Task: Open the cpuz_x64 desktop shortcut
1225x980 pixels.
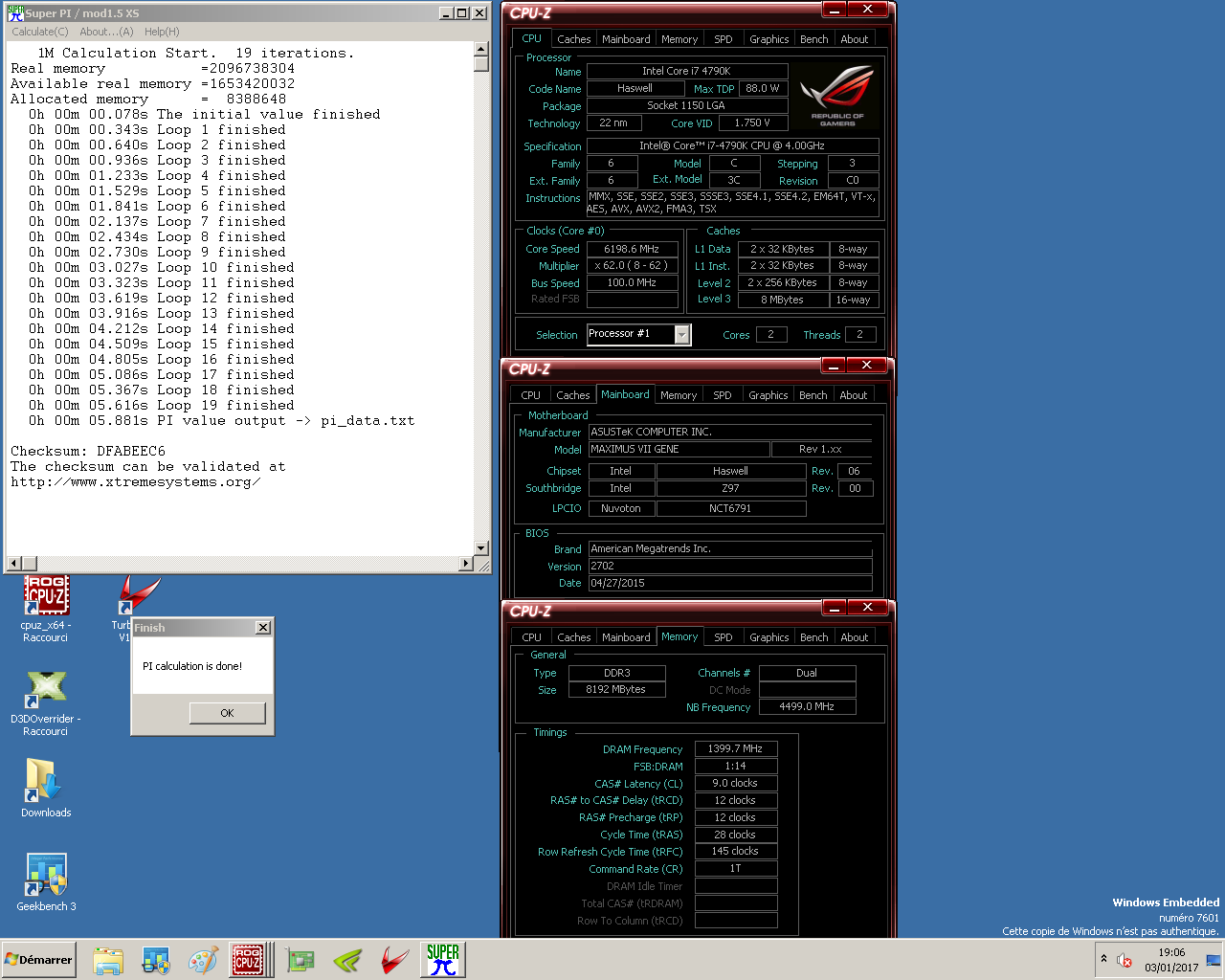Action: click(x=46, y=609)
